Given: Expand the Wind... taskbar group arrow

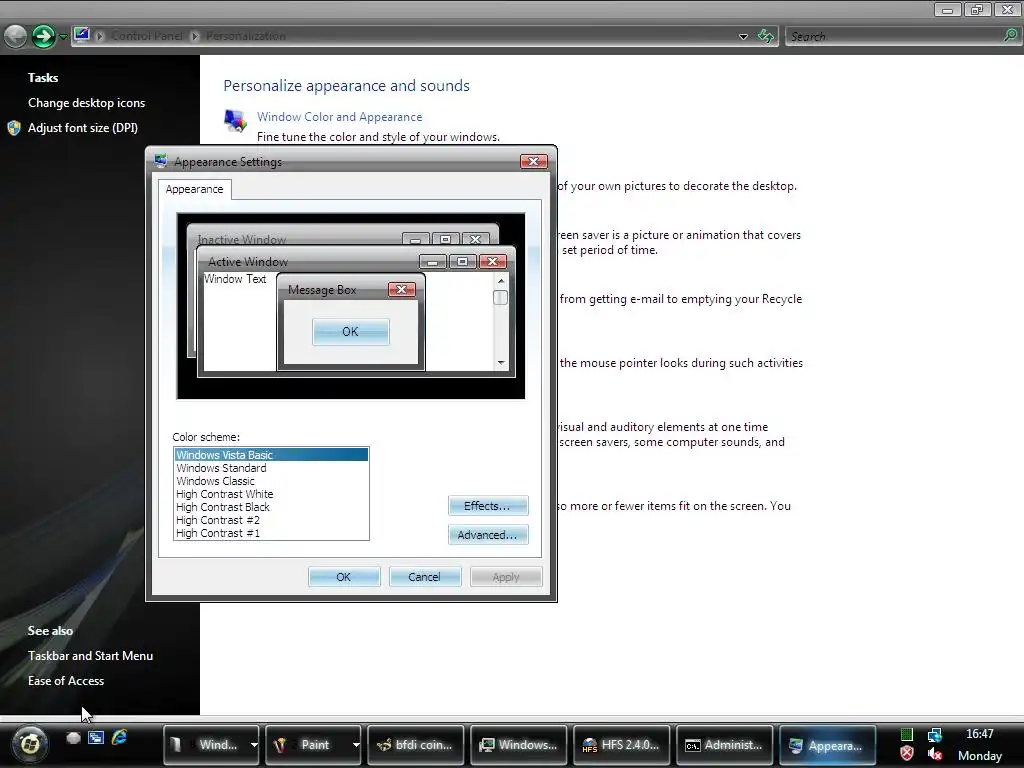Looking at the screenshot, I should click(253, 745).
